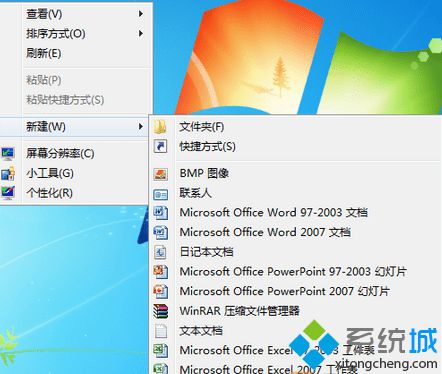Create a new 日记本文档

point(296,252)
